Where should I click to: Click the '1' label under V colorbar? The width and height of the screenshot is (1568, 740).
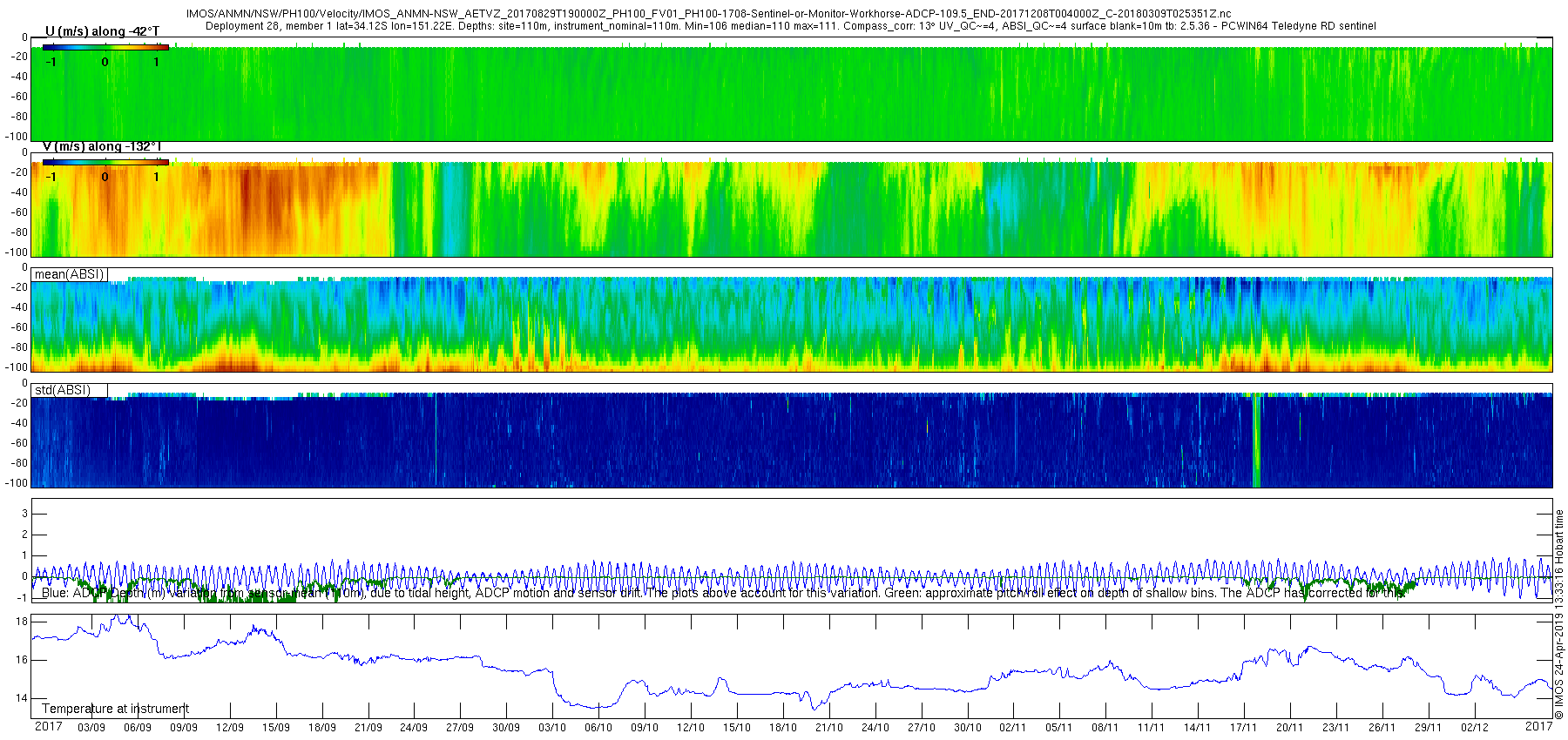tap(157, 177)
